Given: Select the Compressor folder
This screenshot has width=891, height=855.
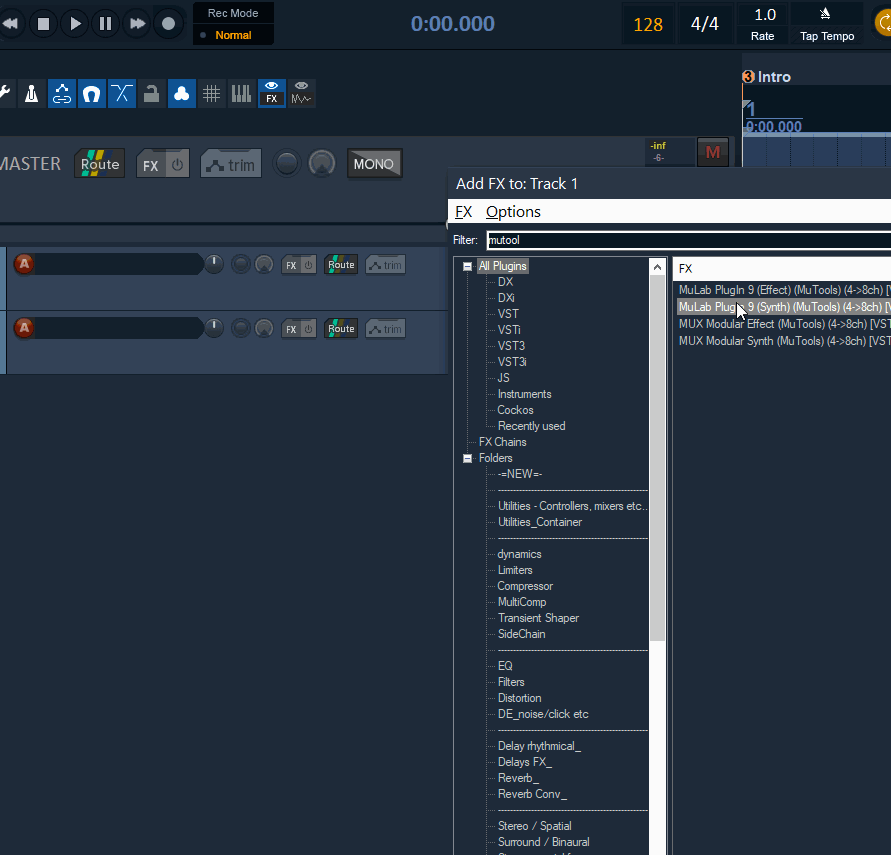Looking at the screenshot, I should [x=525, y=586].
